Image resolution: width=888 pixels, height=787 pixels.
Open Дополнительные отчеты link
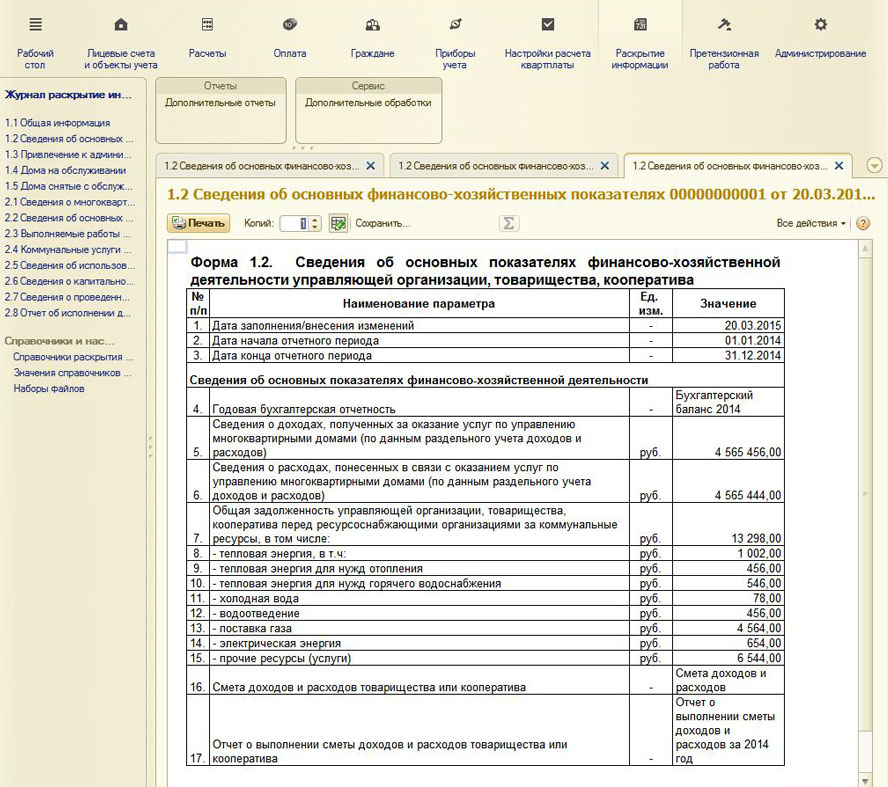tap(220, 103)
